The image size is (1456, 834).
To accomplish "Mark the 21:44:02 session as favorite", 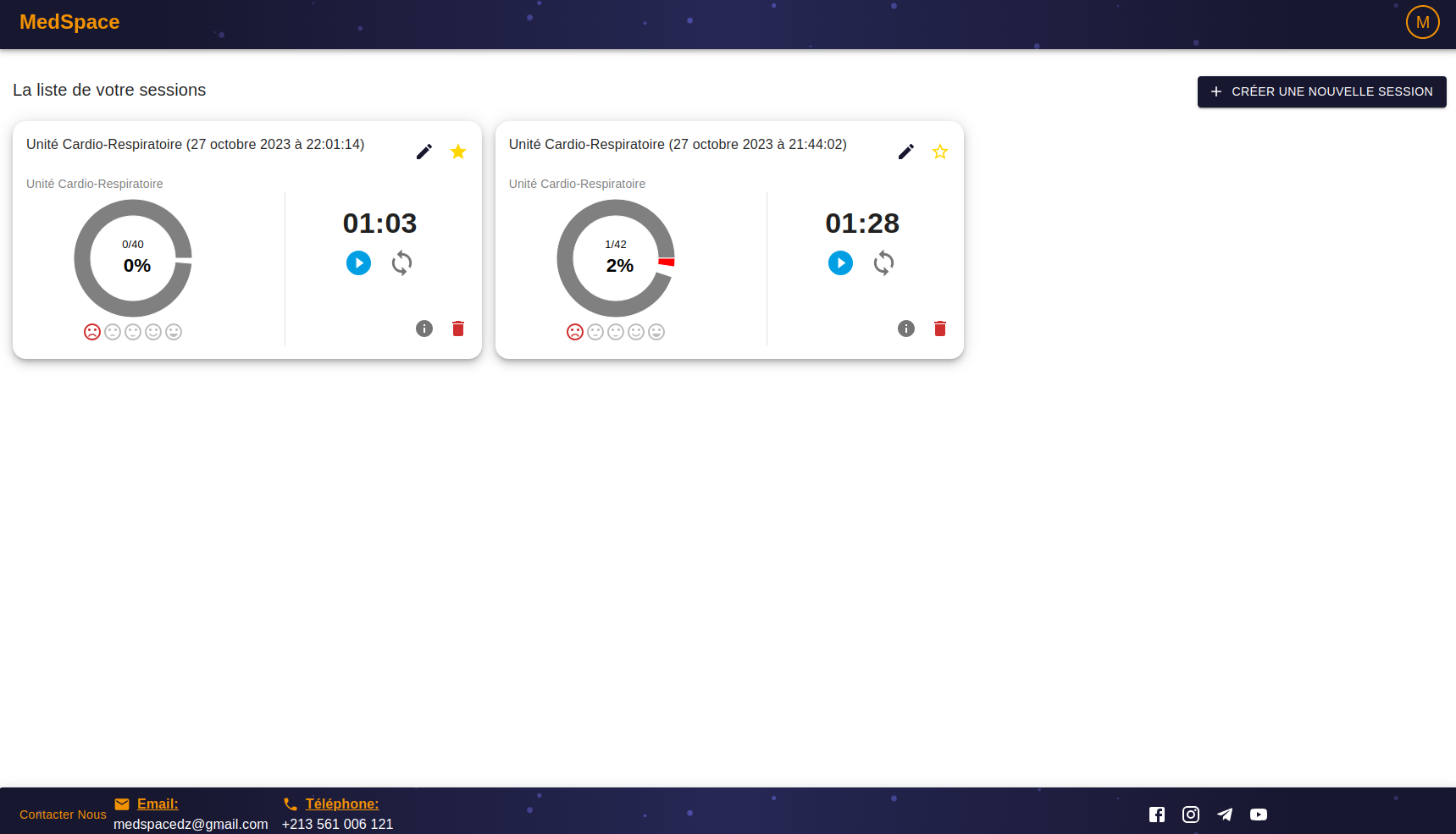I will [940, 152].
